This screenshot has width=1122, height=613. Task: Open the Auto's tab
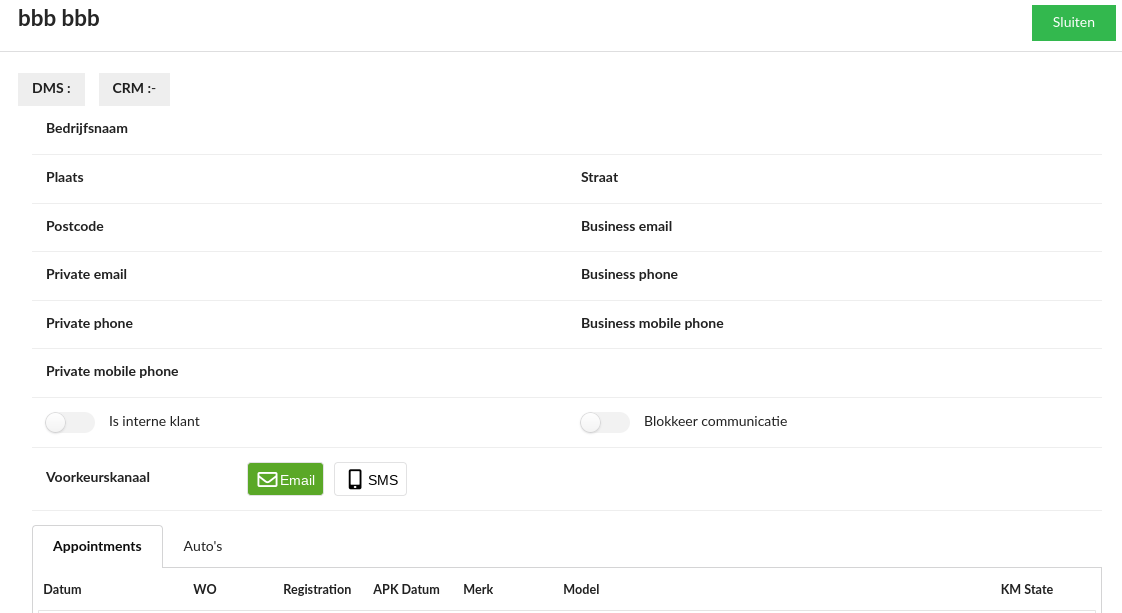click(x=203, y=546)
